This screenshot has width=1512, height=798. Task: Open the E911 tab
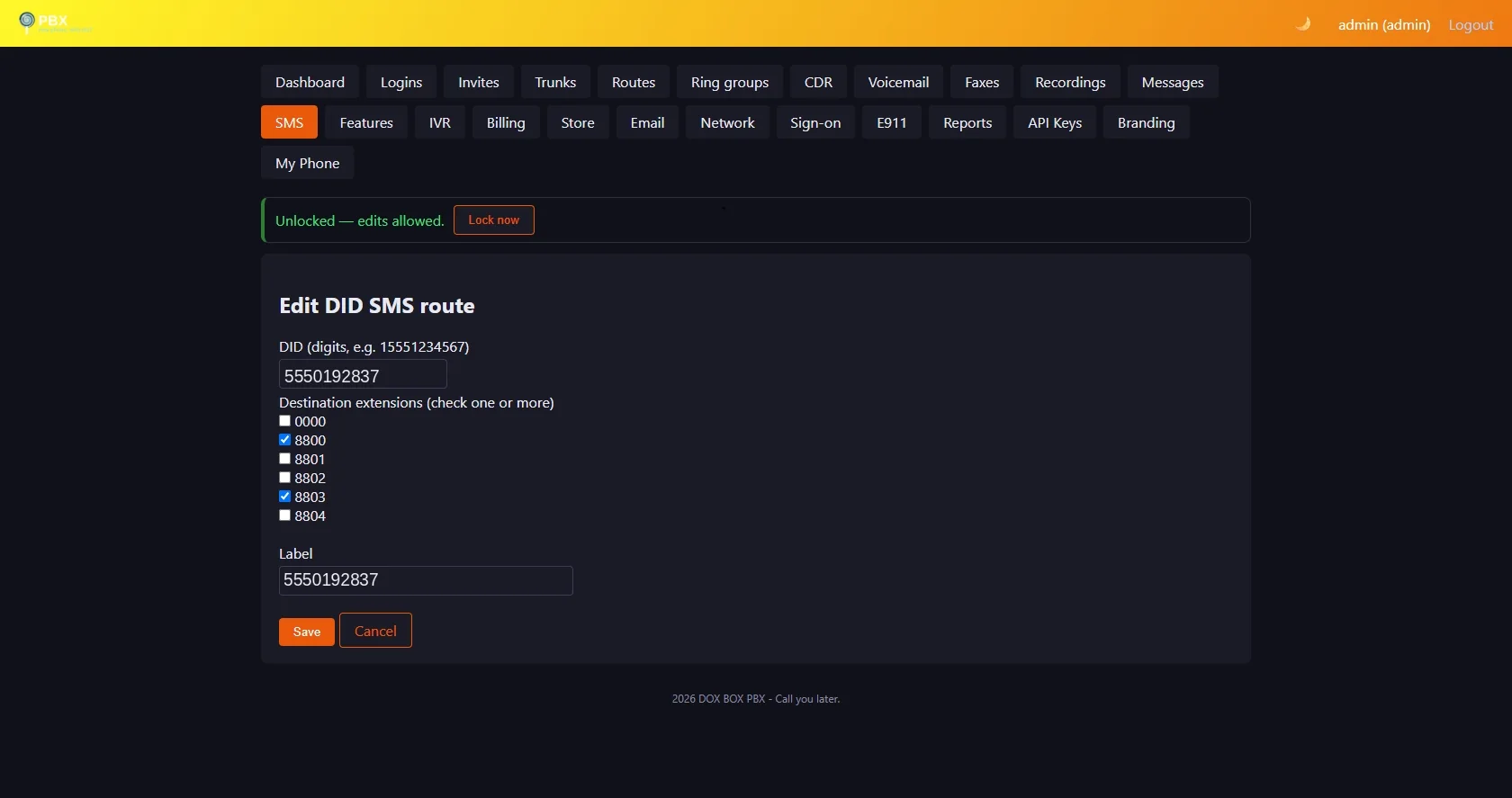(x=892, y=122)
